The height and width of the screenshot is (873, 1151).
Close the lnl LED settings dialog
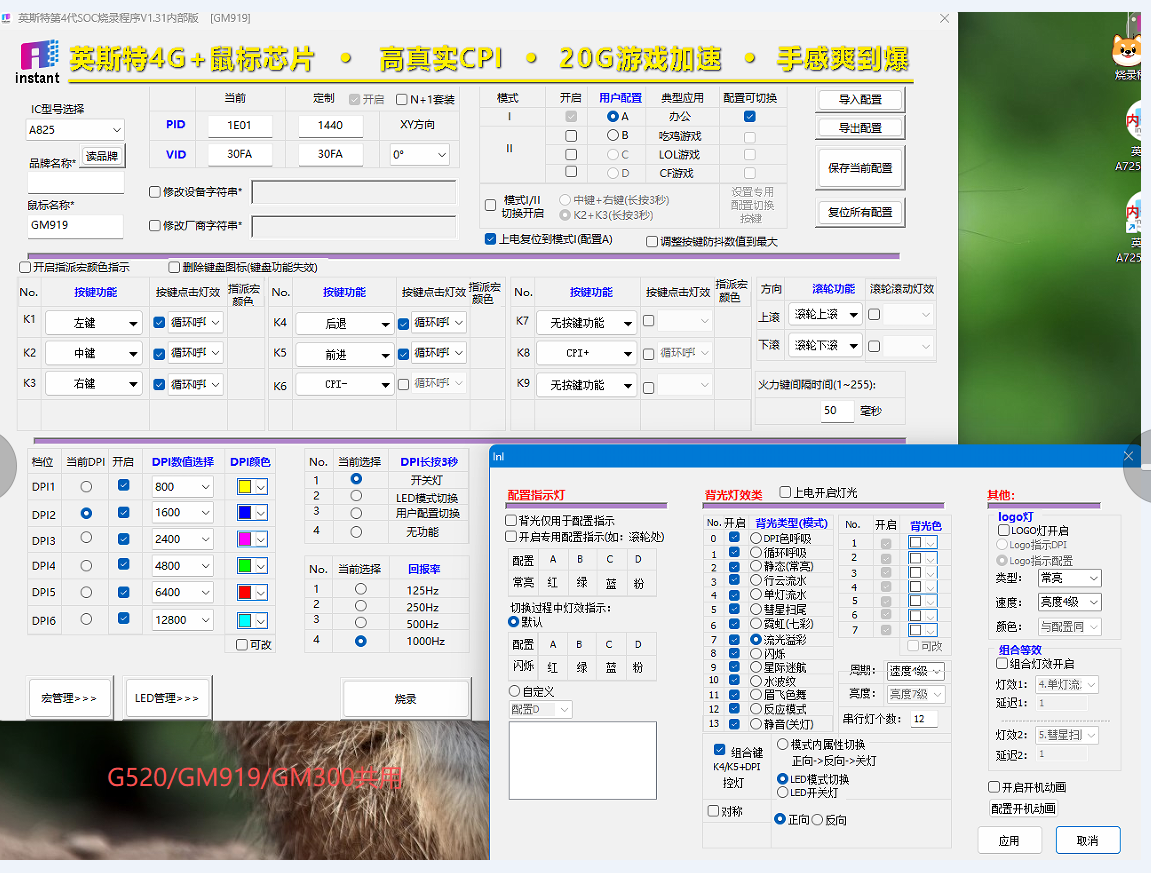pyautogui.click(x=1128, y=456)
